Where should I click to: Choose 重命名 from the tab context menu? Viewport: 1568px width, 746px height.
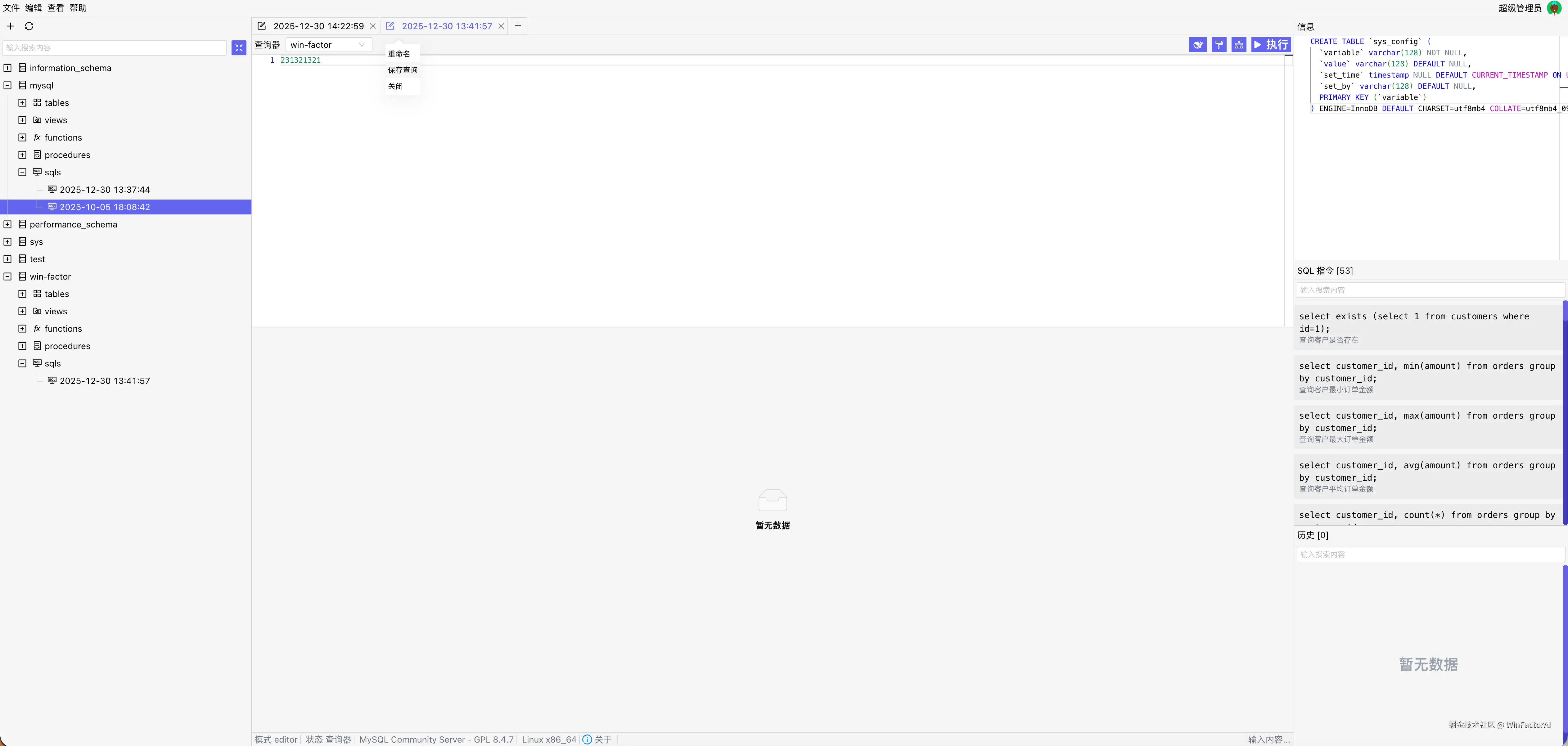click(x=399, y=54)
